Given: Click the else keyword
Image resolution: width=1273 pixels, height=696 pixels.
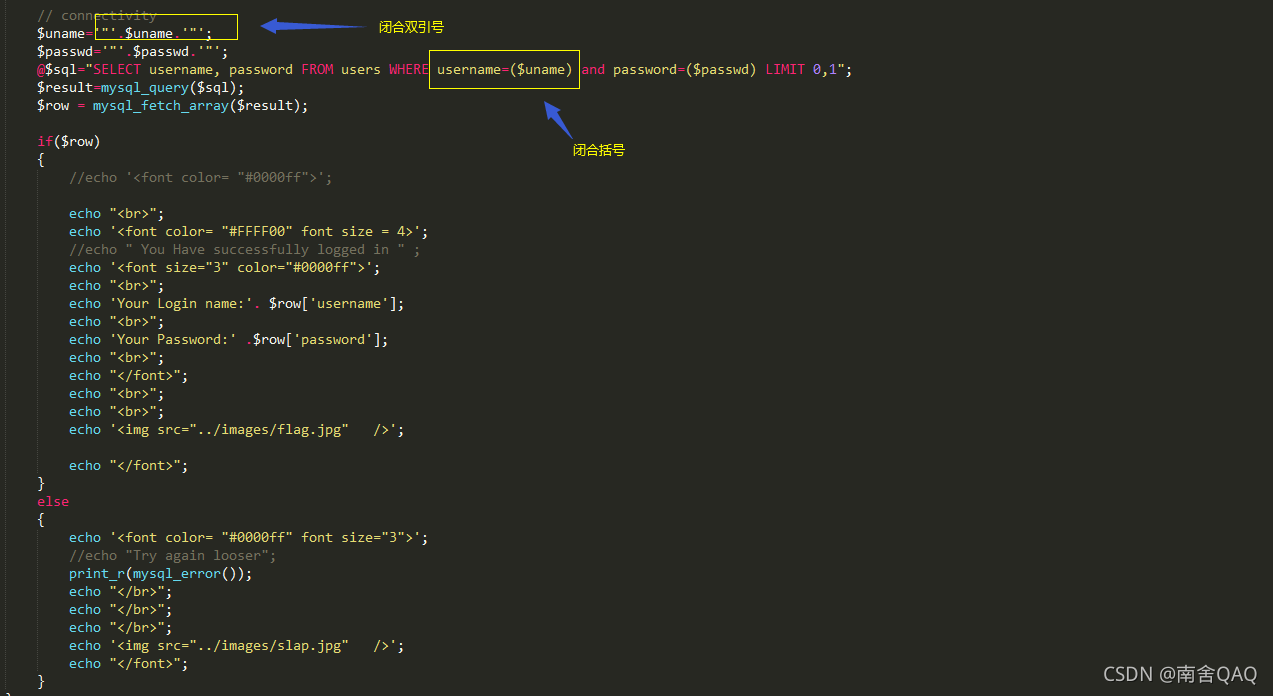Looking at the screenshot, I should click(x=53, y=501).
